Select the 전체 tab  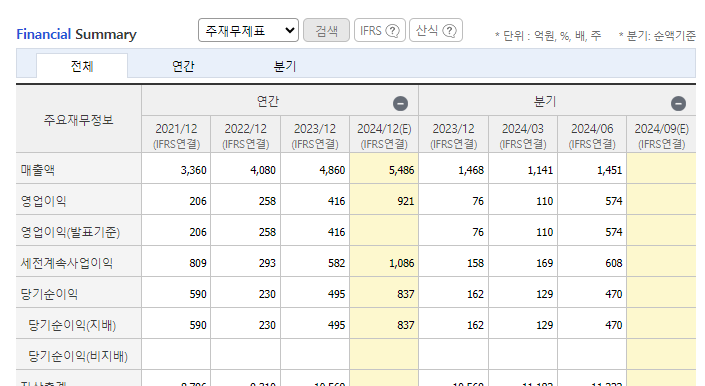coord(82,66)
